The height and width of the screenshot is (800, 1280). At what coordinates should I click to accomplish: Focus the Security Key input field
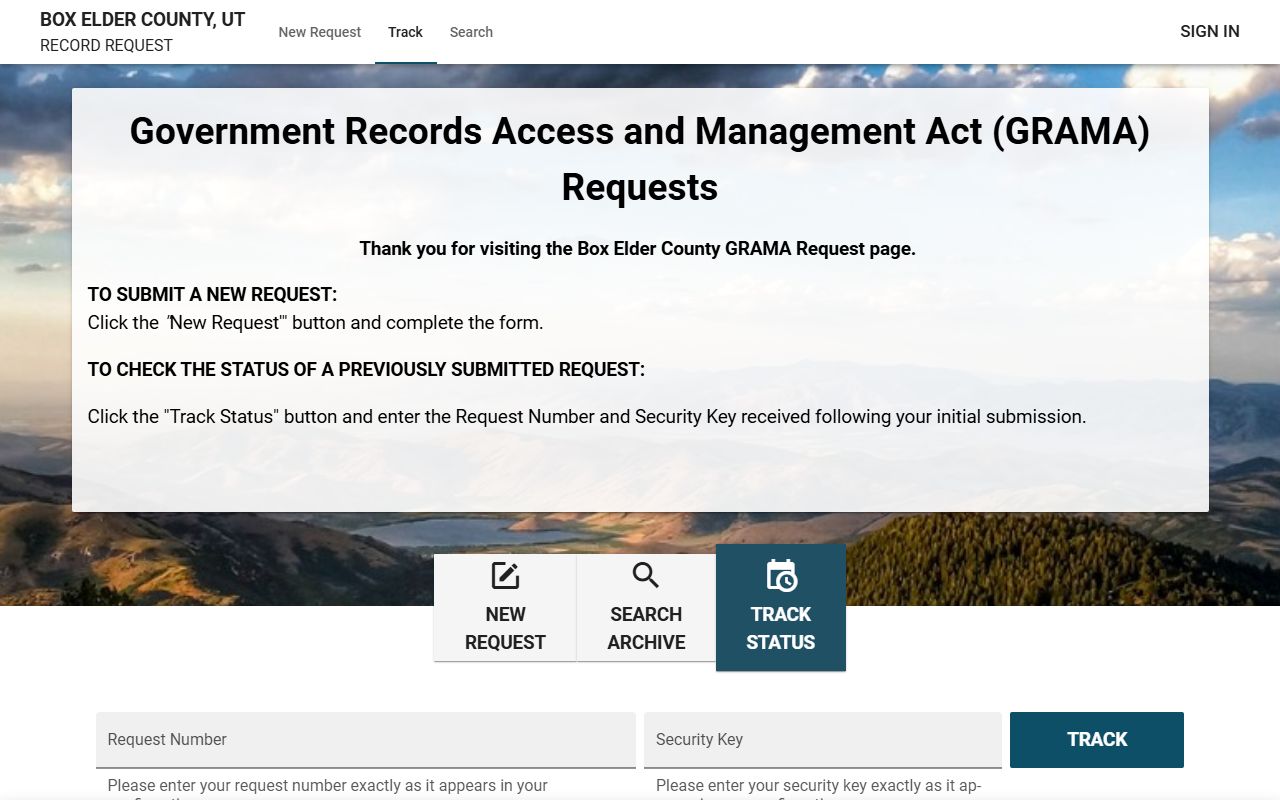823,740
